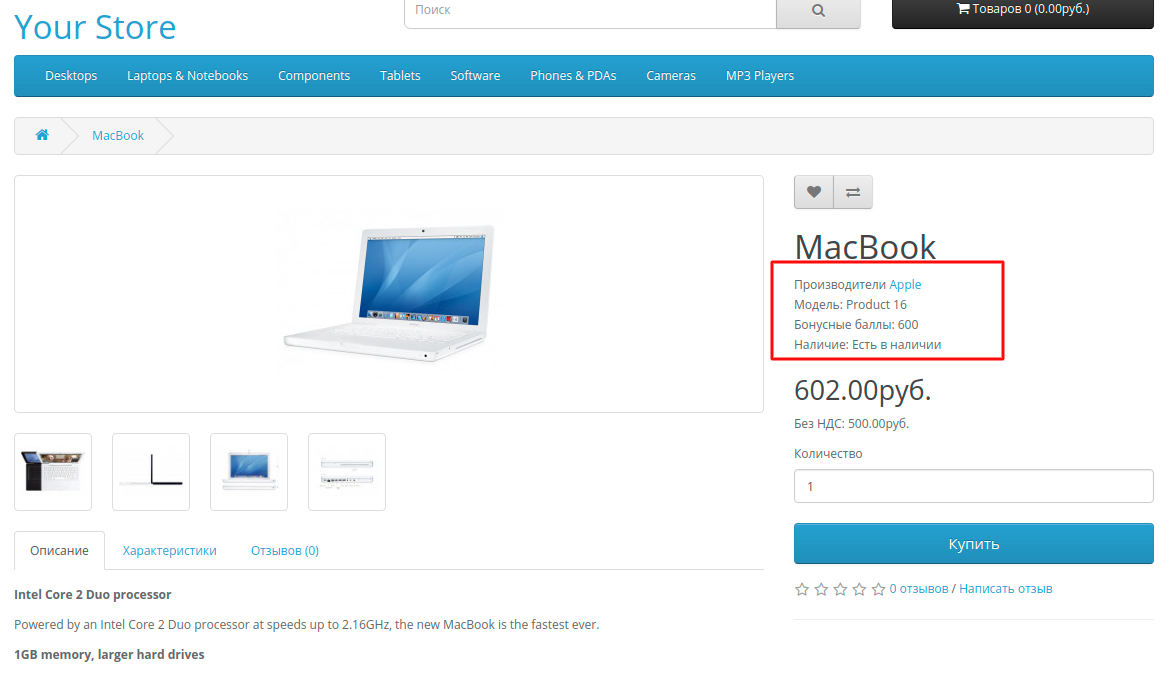Image resolution: width=1172 pixels, height=678 pixels.
Task: Open the Apple manufacturer link
Action: [905, 284]
